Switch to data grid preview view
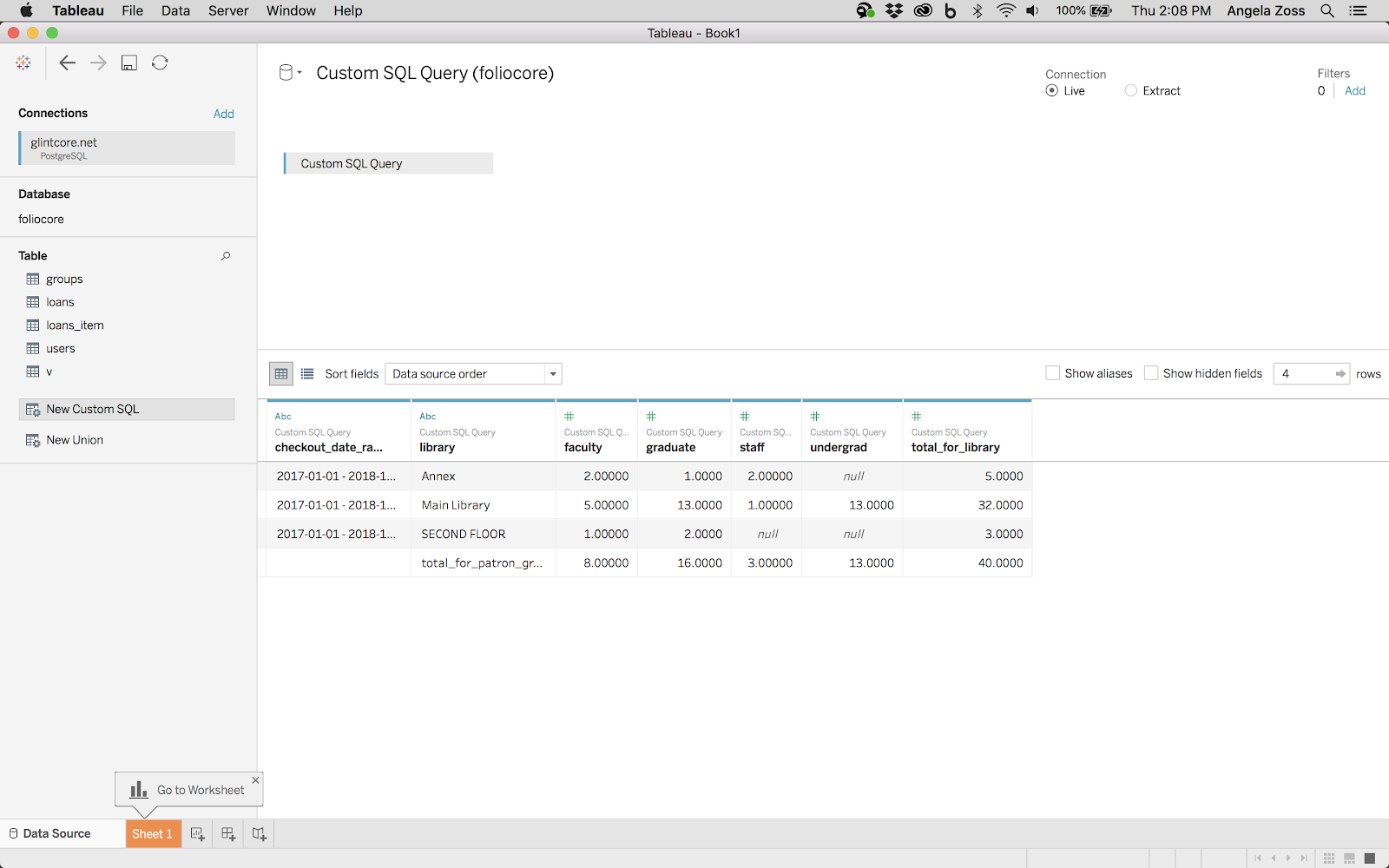The width and height of the screenshot is (1389, 868). pos(281,374)
